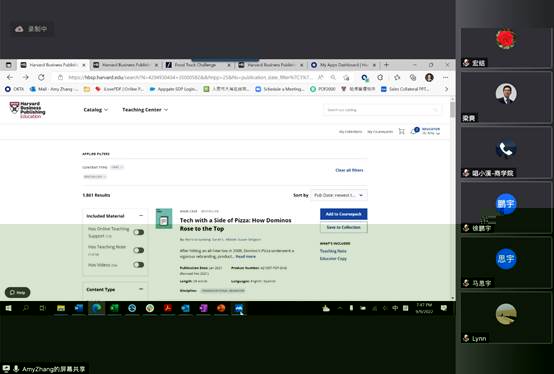
Task: Collapse the Included Material section
Action: 141,215
